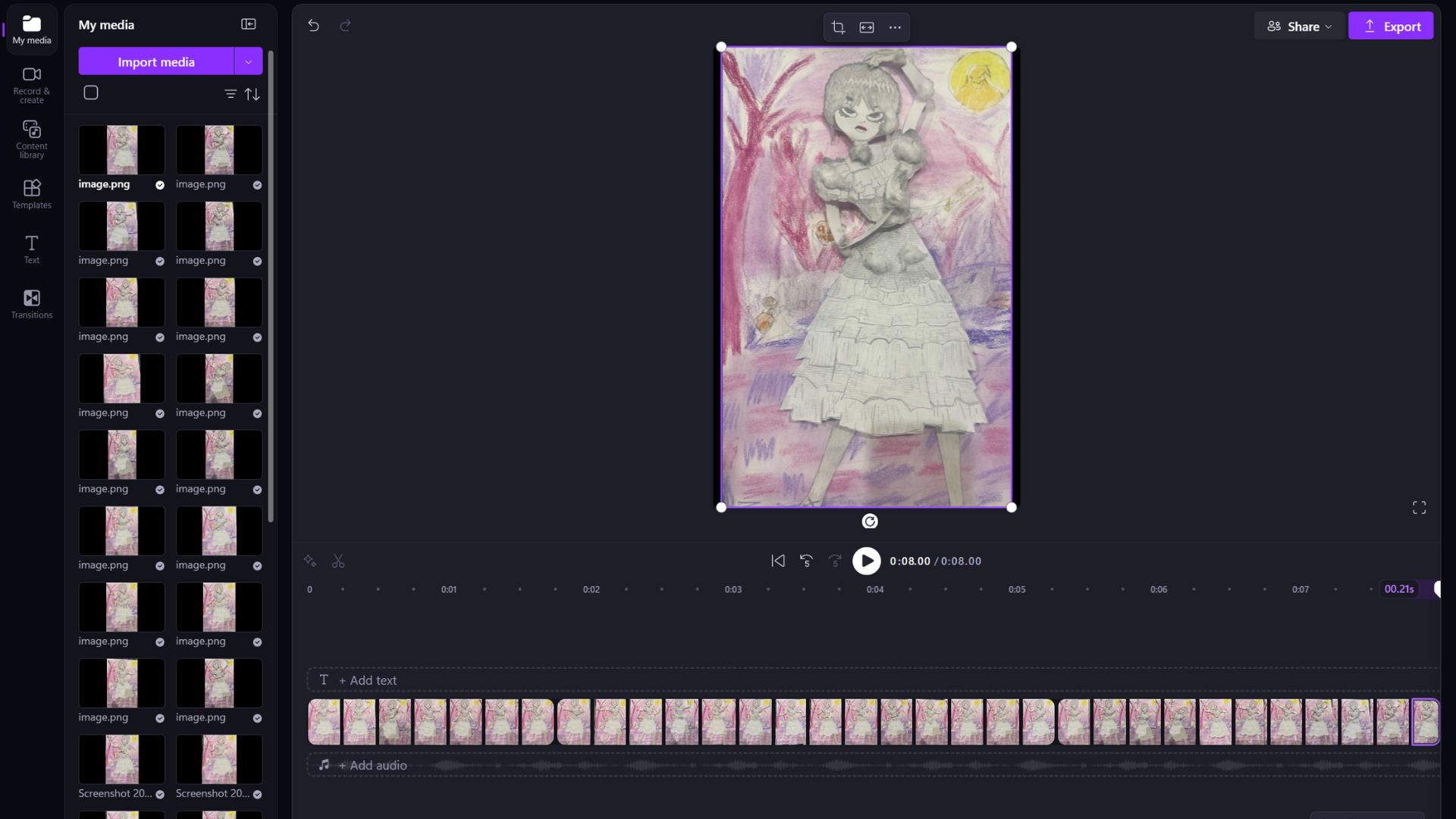Switch to the Templates sidebar tab

click(32, 194)
